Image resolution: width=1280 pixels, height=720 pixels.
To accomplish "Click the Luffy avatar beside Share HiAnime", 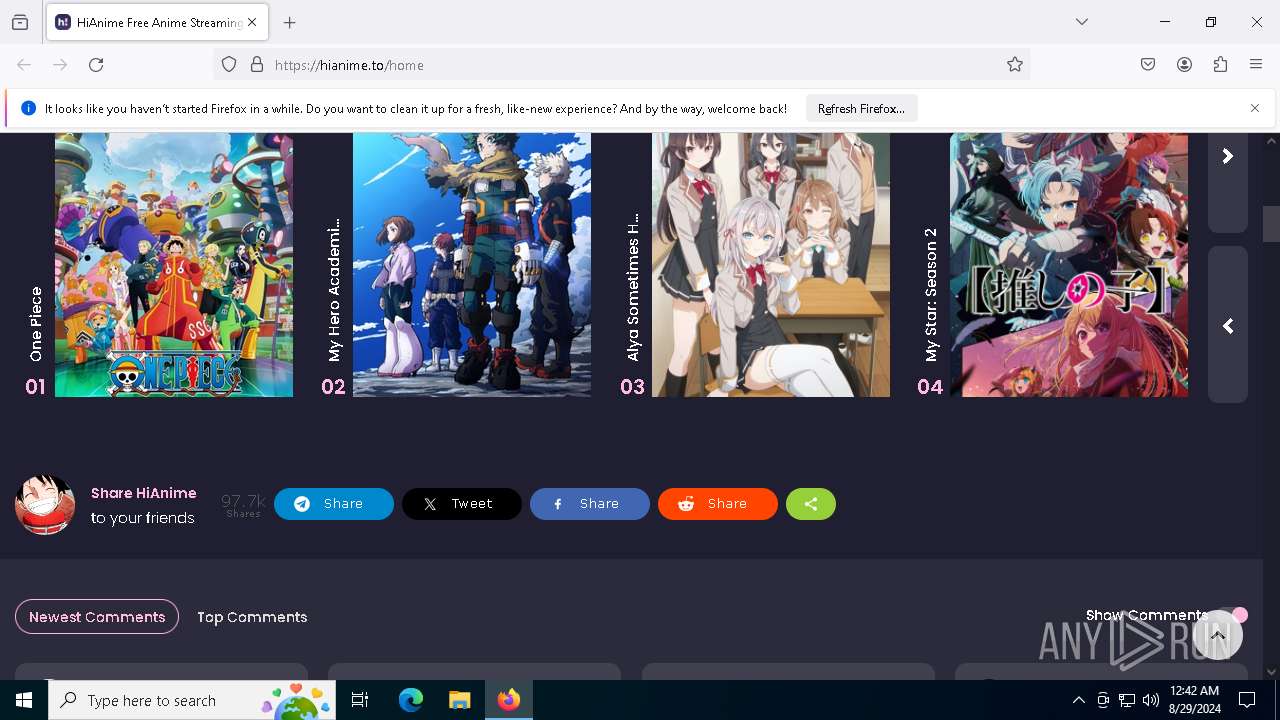I will pos(45,504).
